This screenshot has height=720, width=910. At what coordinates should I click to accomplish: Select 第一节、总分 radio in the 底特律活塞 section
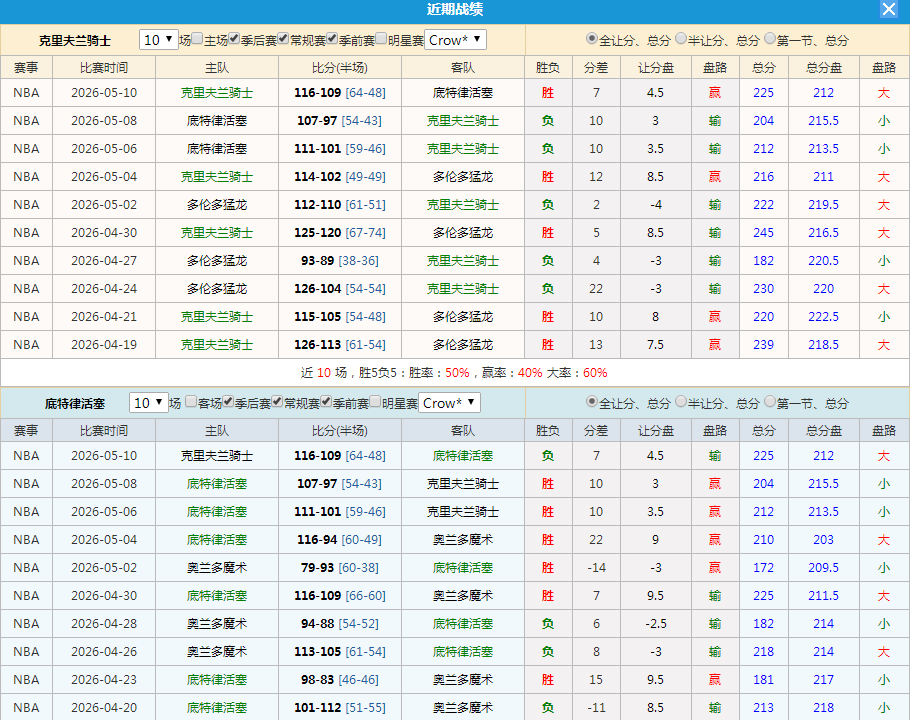(770, 401)
